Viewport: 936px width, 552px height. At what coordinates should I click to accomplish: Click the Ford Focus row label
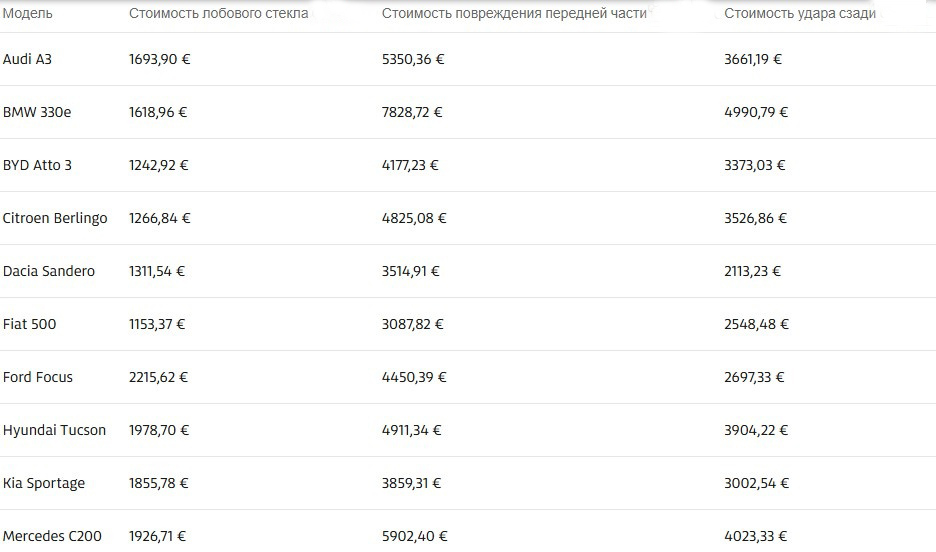click(x=38, y=377)
